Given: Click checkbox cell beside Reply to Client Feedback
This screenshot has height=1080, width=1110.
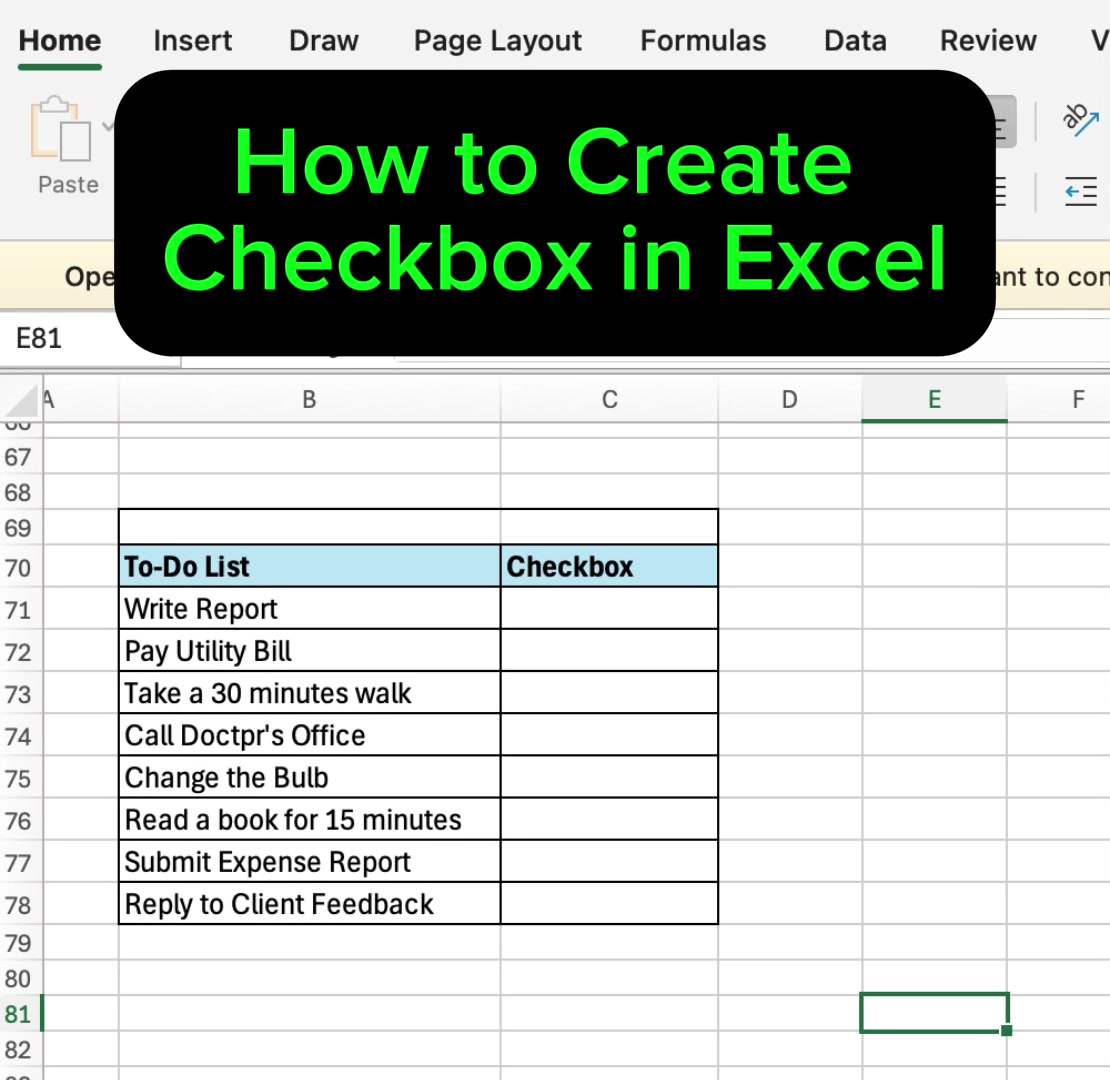Looking at the screenshot, I should [x=610, y=904].
